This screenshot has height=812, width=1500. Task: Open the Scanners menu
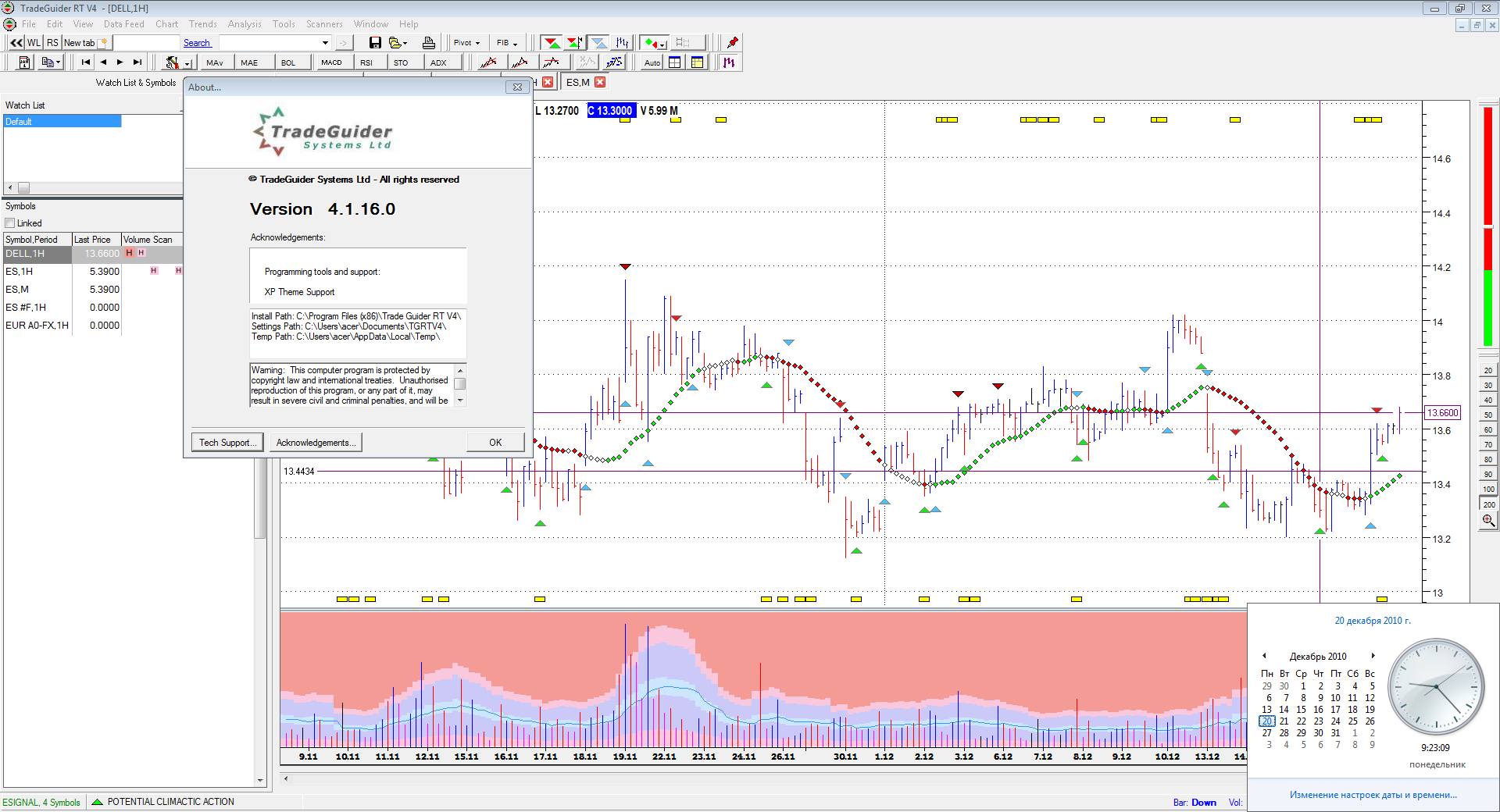click(x=324, y=24)
